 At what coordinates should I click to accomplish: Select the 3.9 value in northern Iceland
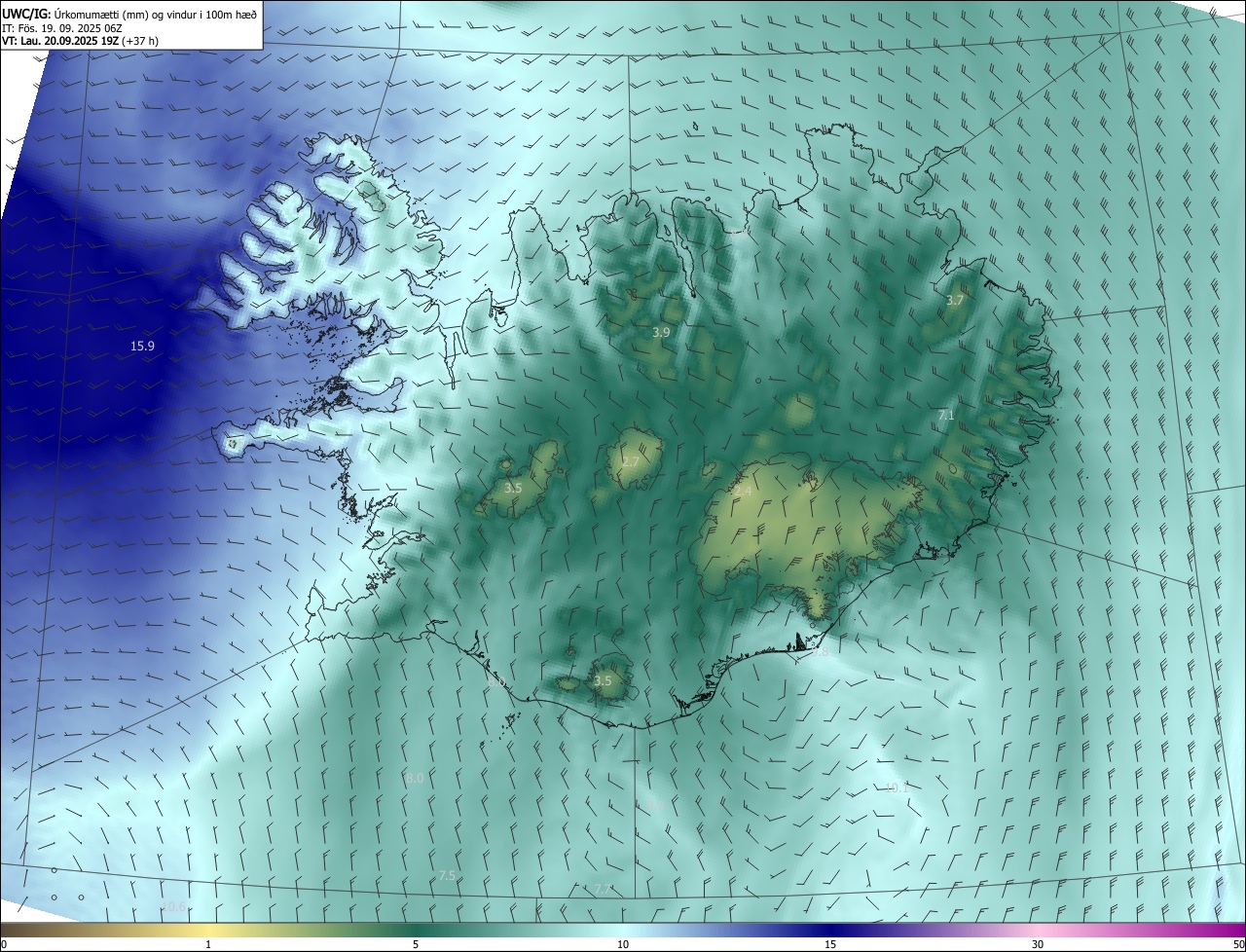click(x=661, y=332)
